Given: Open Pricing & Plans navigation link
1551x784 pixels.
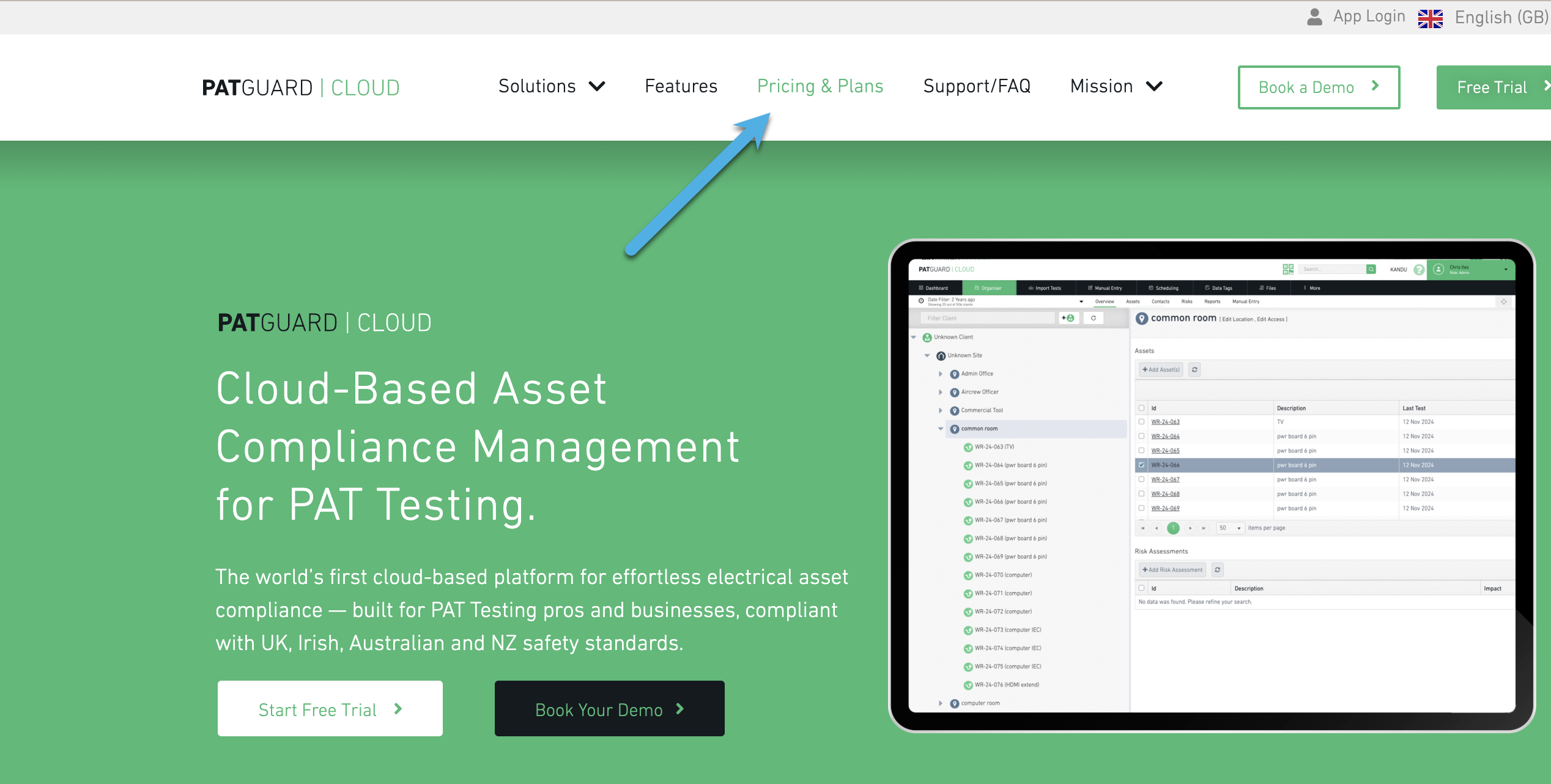Looking at the screenshot, I should (x=820, y=86).
